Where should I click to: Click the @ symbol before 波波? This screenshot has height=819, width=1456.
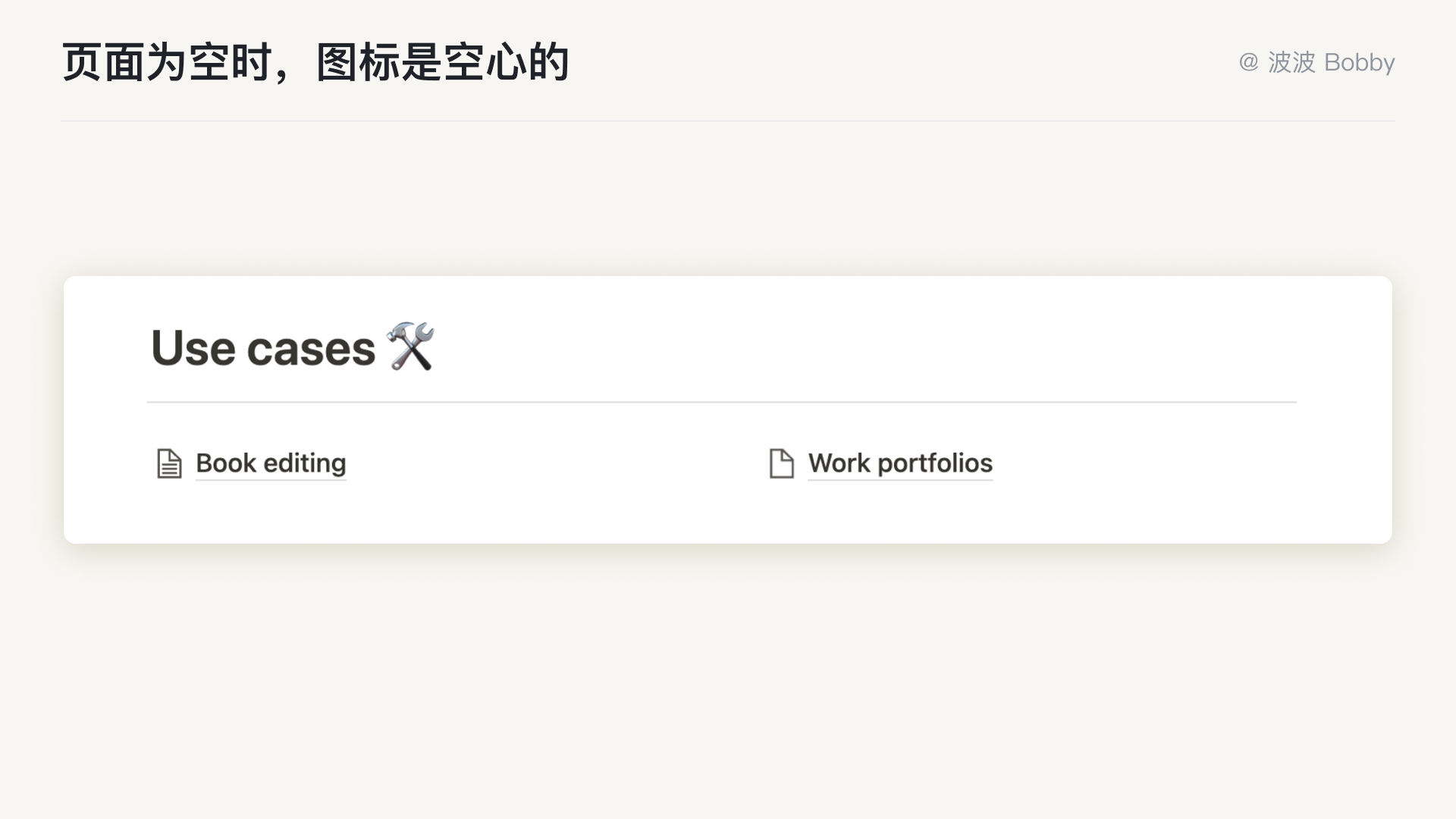pos(1248,62)
